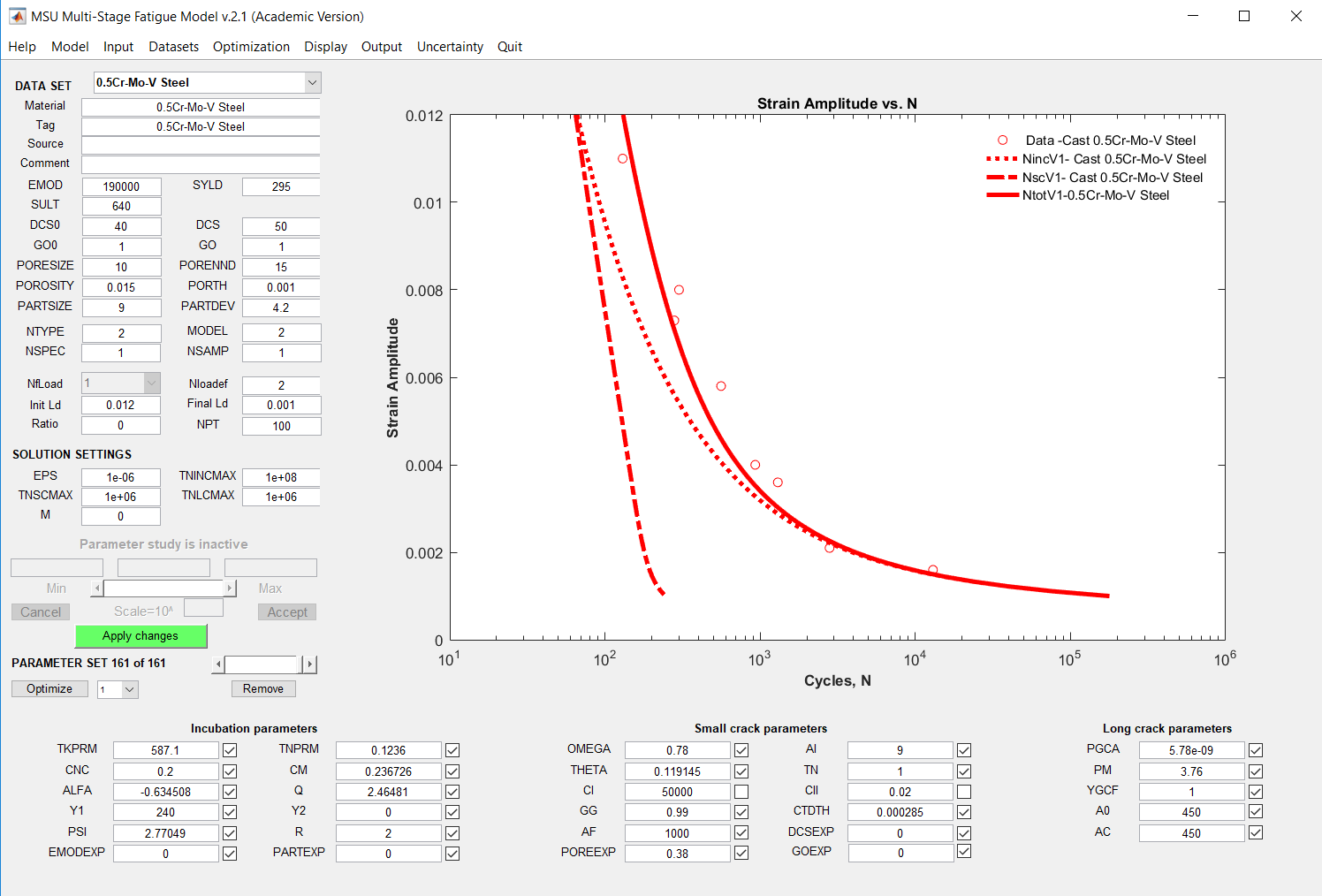Uncheck the PGCA long crack checkbox
This screenshot has width=1322, height=896.
(1256, 750)
